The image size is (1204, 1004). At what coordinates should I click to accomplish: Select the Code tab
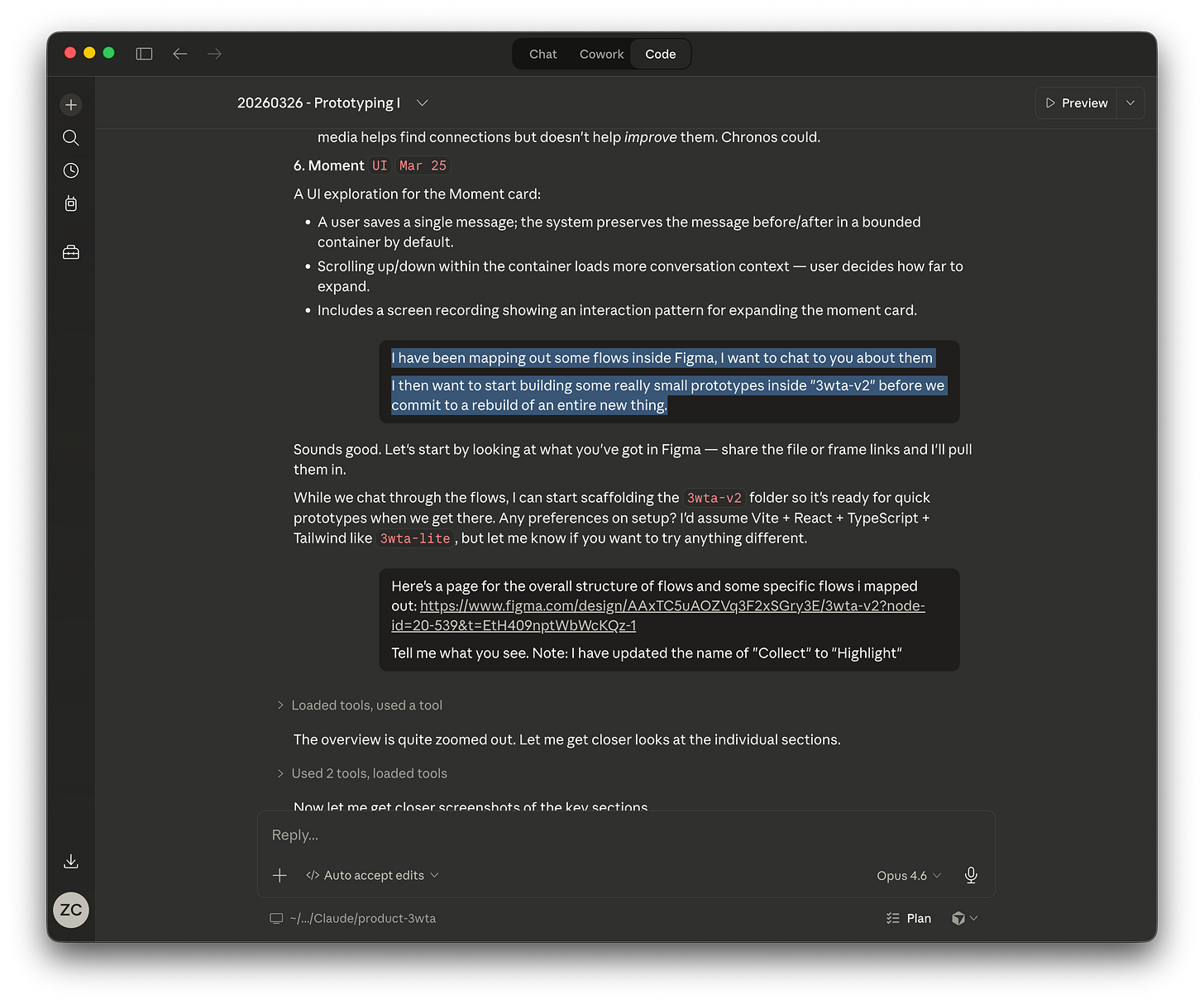click(x=661, y=54)
